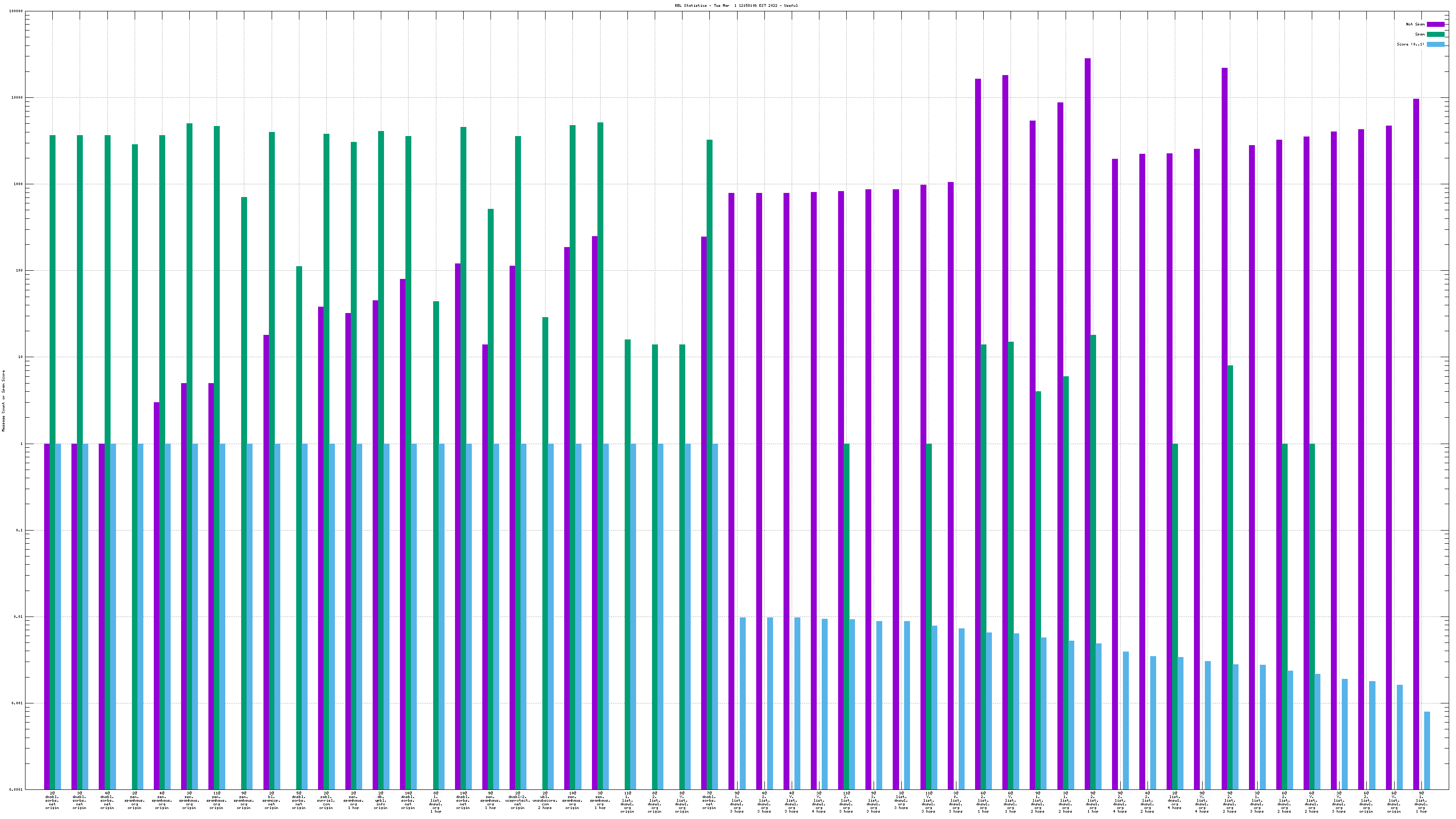Viewport: 1456px width, 819px height.
Task: Click the purple Not Spam legend swatch
Action: click(x=1435, y=24)
